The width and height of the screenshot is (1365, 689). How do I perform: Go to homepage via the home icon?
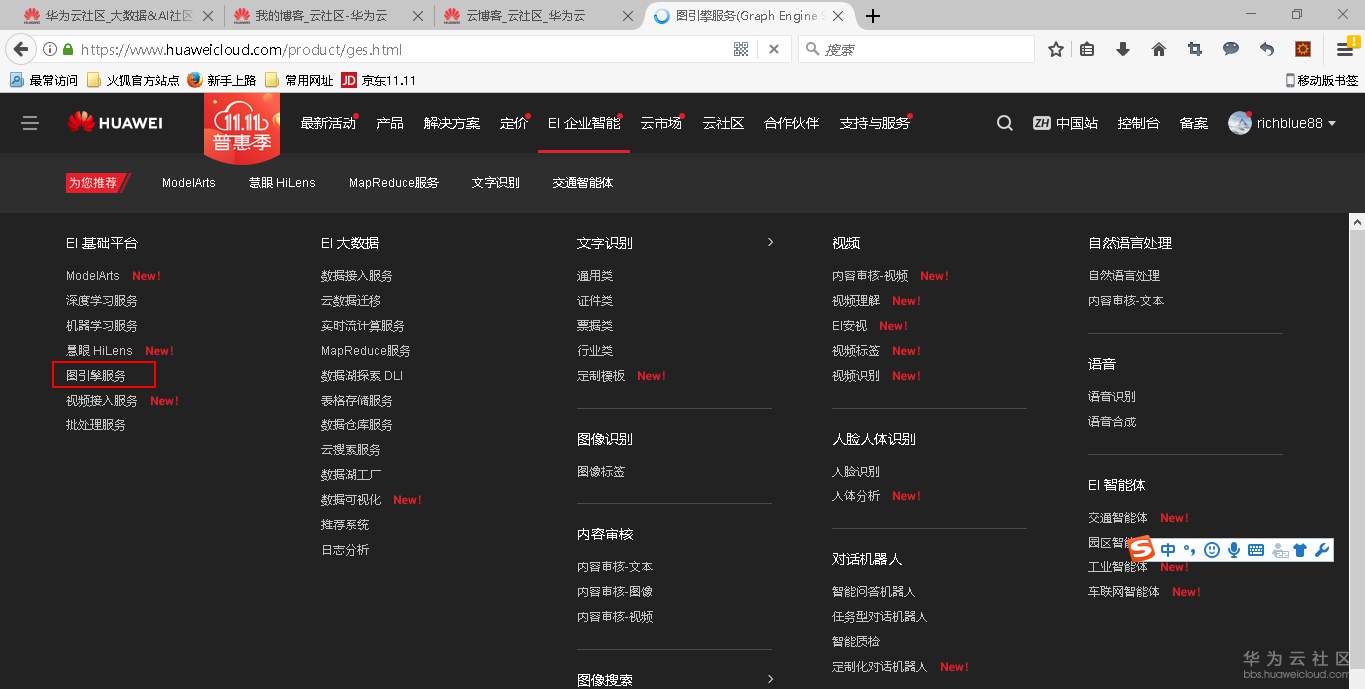(1159, 49)
